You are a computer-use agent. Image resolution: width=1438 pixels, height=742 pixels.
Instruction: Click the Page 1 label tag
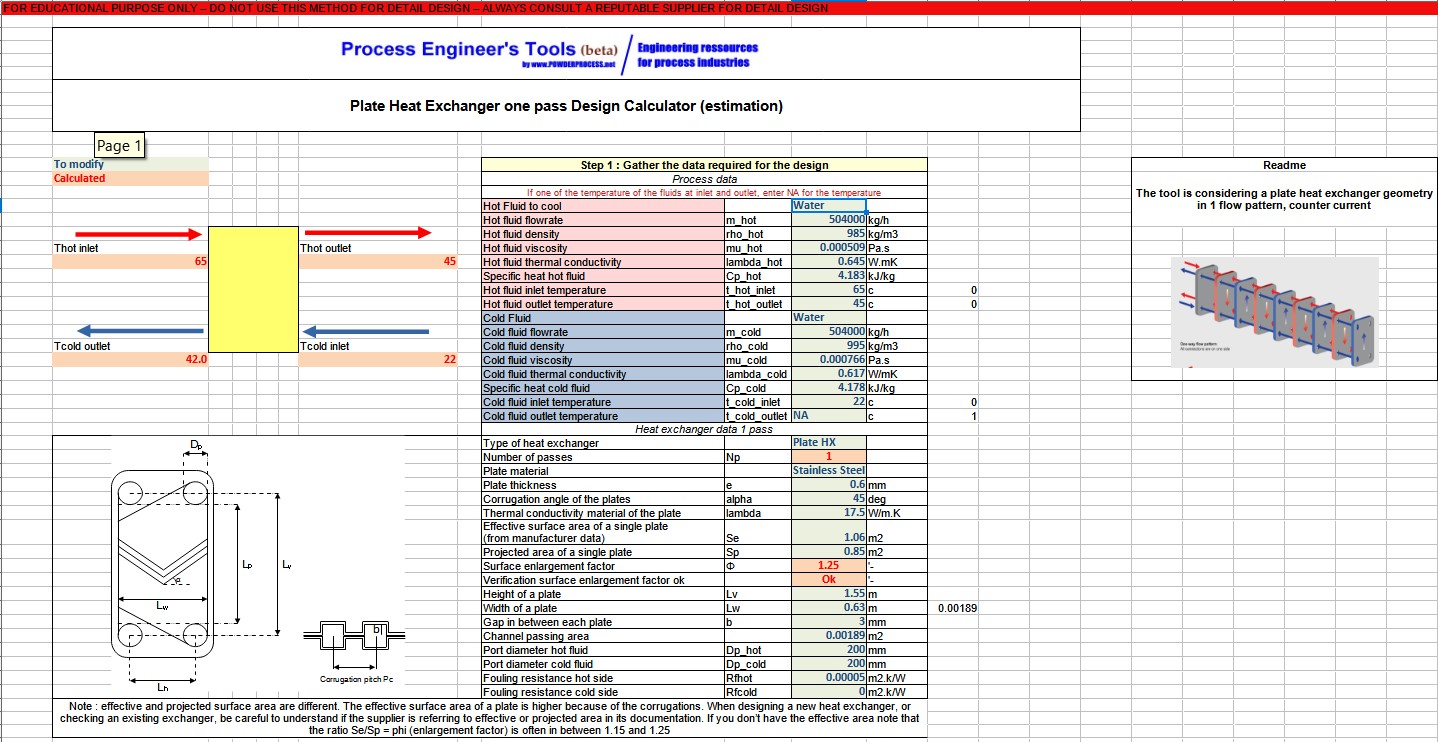[x=118, y=145]
